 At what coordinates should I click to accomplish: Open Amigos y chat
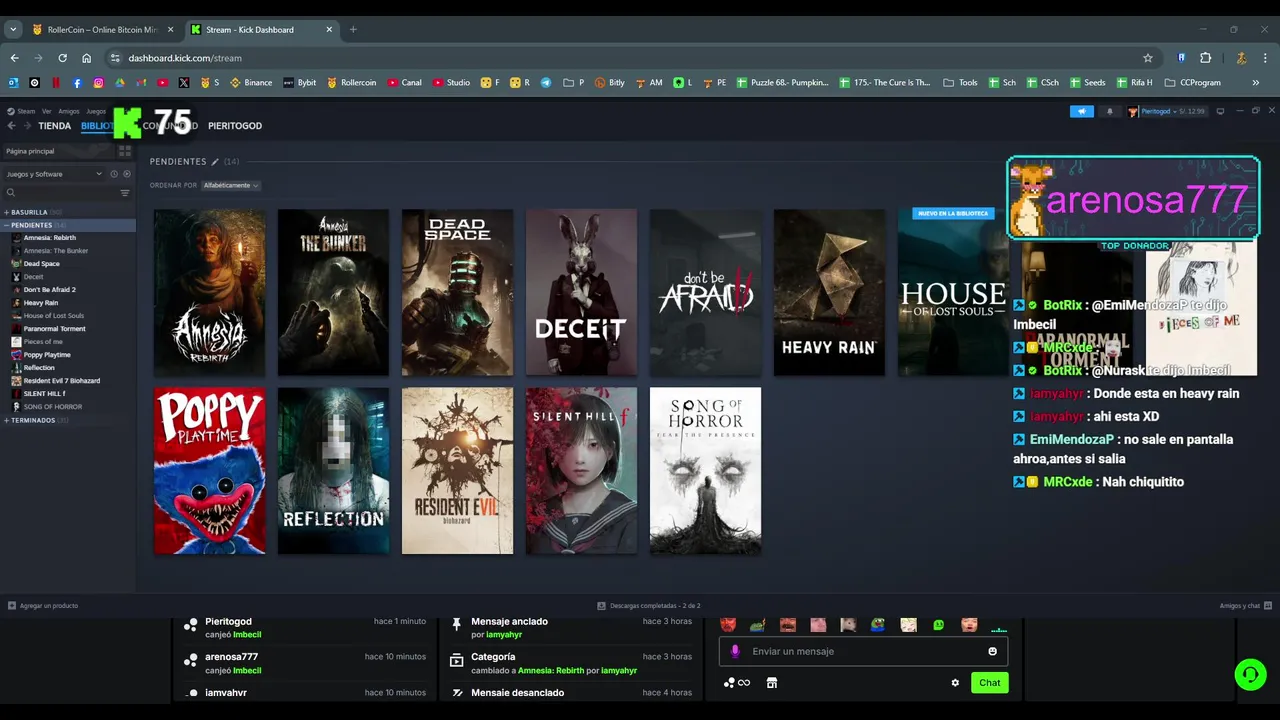coord(1245,606)
